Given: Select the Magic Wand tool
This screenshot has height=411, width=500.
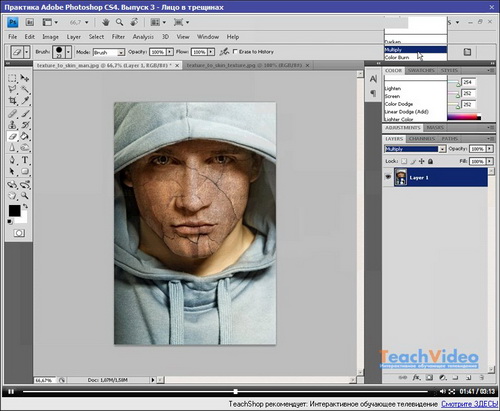Looking at the screenshot, I should pos(25,89).
